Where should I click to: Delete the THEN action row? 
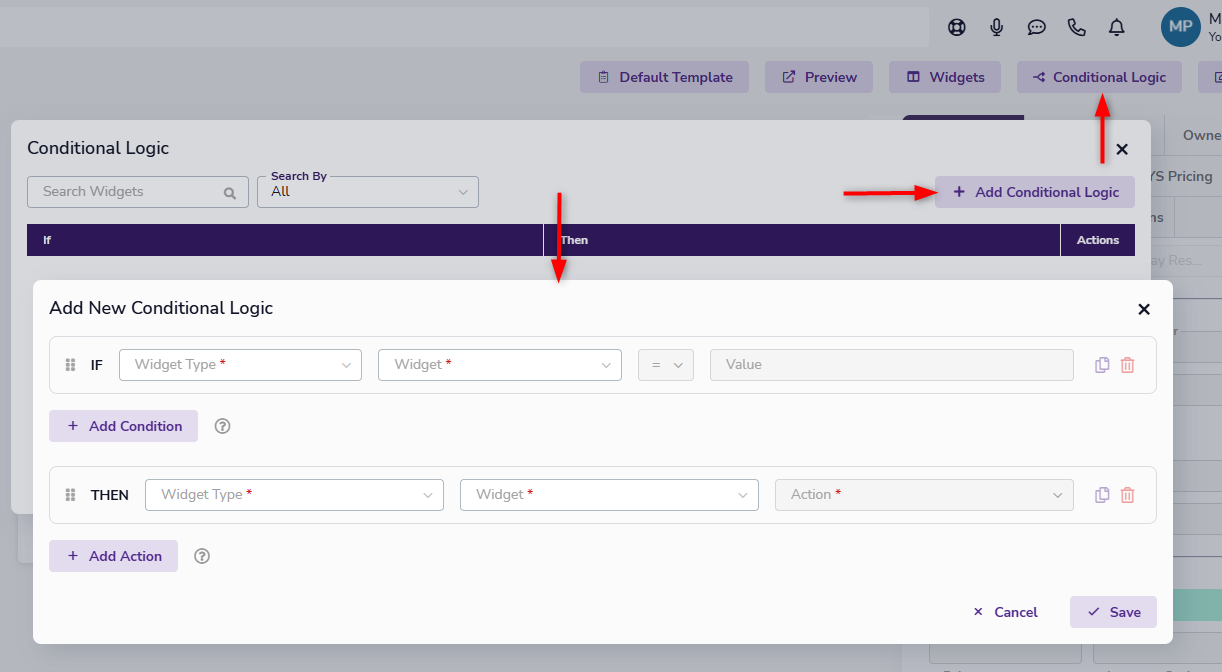click(1128, 495)
